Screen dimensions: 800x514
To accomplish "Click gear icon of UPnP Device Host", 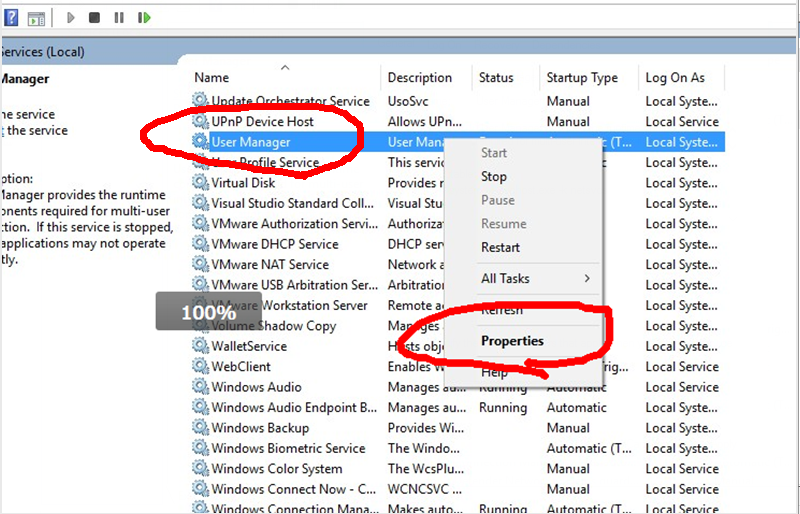I will pyautogui.click(x=200, y=121).
